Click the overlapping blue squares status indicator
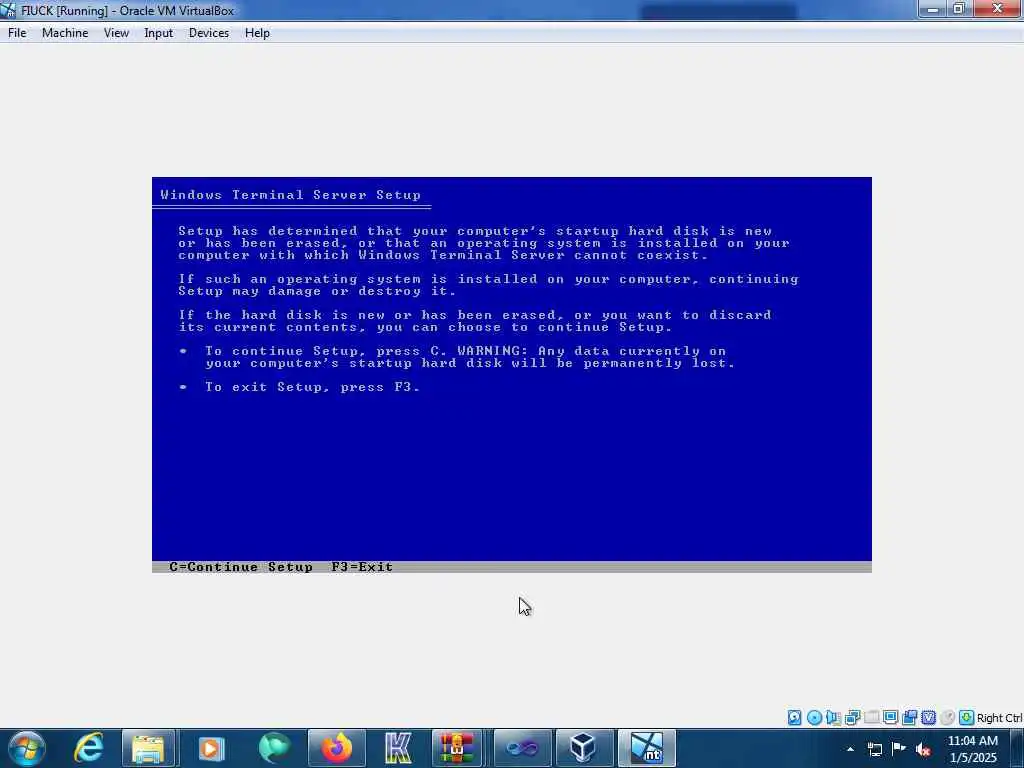 [910, 718]
